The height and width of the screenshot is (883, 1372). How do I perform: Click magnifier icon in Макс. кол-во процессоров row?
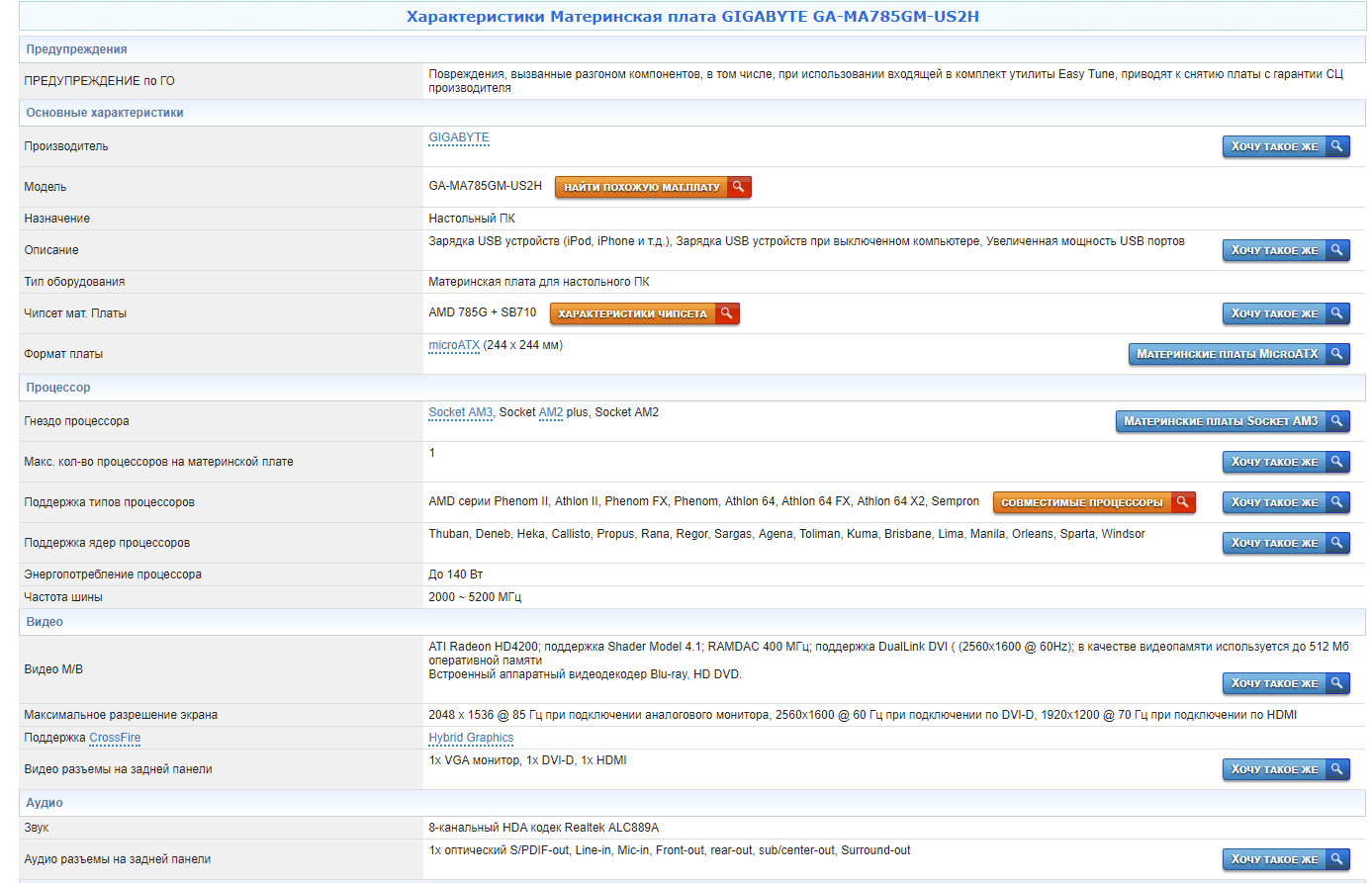[x=1337, y=462]
